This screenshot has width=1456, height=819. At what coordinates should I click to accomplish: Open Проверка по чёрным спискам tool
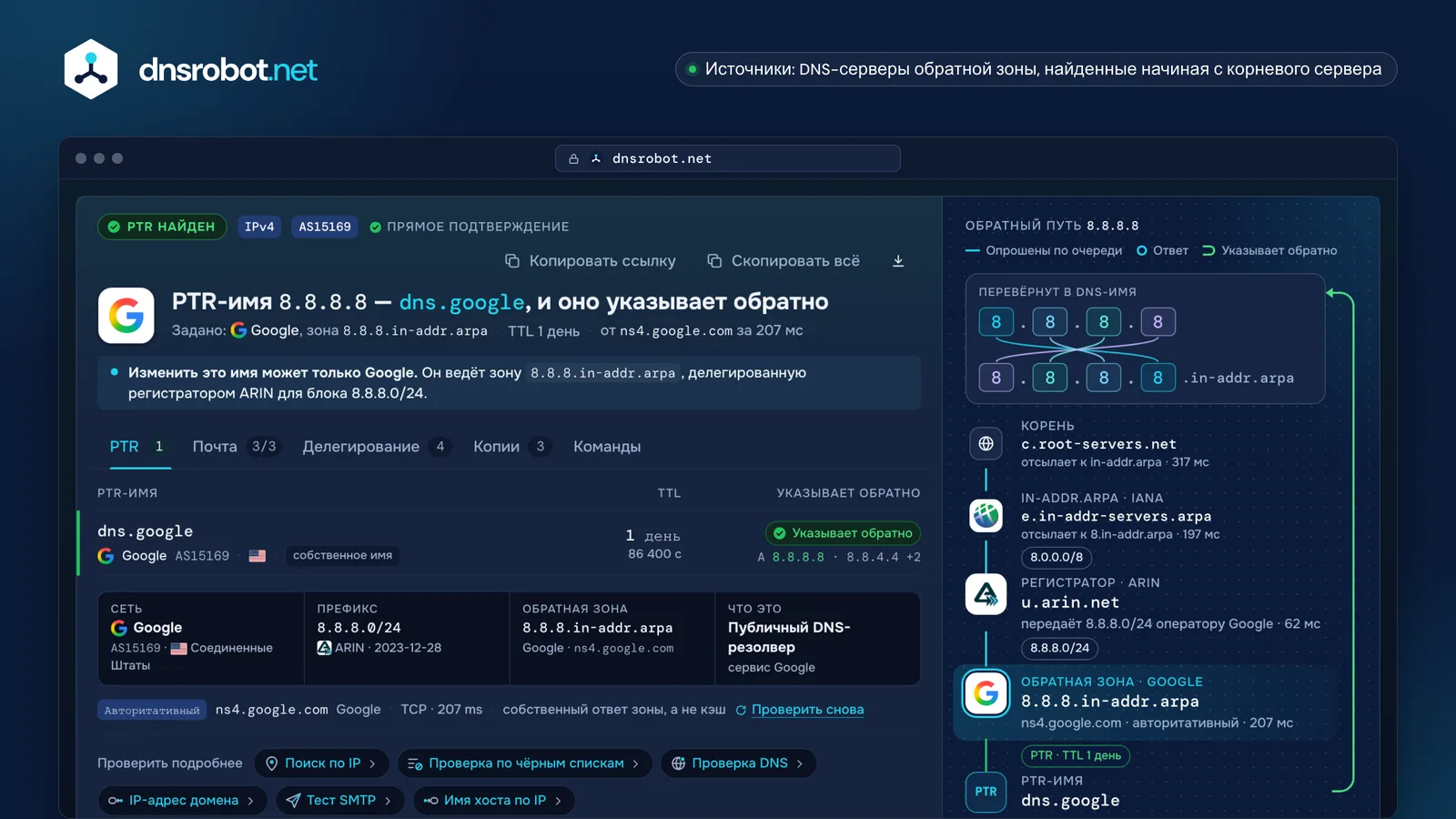pyautogui.click(x=525, y=763)
